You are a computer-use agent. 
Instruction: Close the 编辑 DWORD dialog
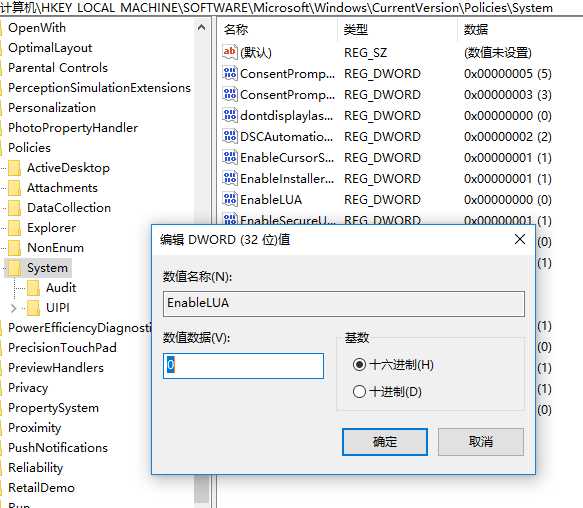(520, 239)
